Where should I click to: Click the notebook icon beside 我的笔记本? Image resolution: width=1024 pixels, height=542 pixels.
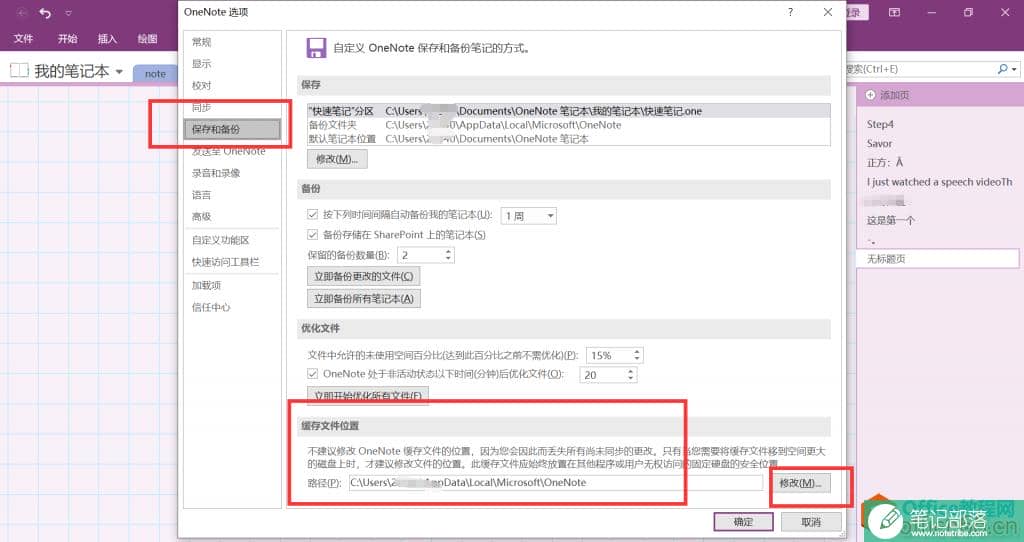[x=19, y=71]
